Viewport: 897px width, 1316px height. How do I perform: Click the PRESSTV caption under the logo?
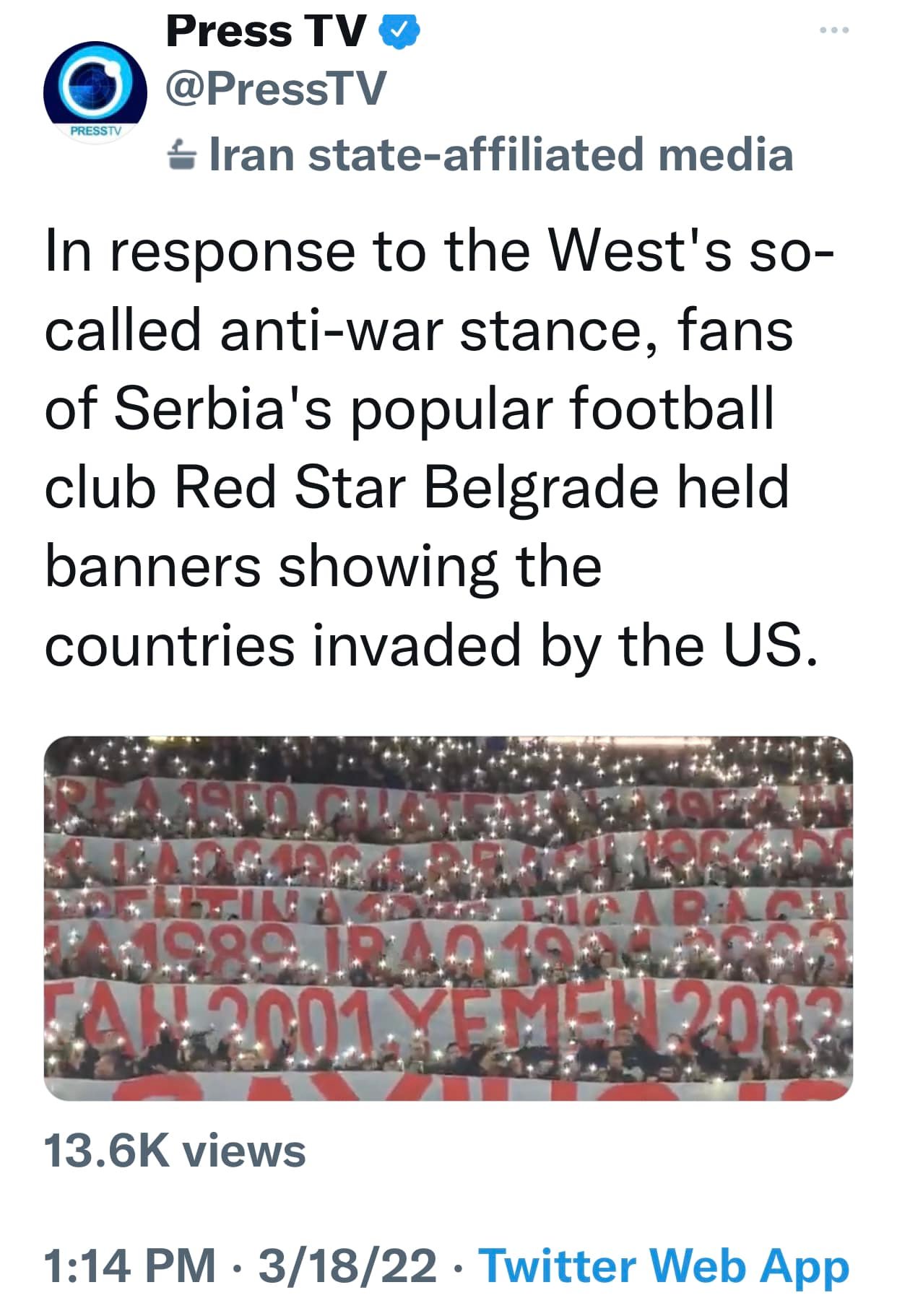point(96,131)
